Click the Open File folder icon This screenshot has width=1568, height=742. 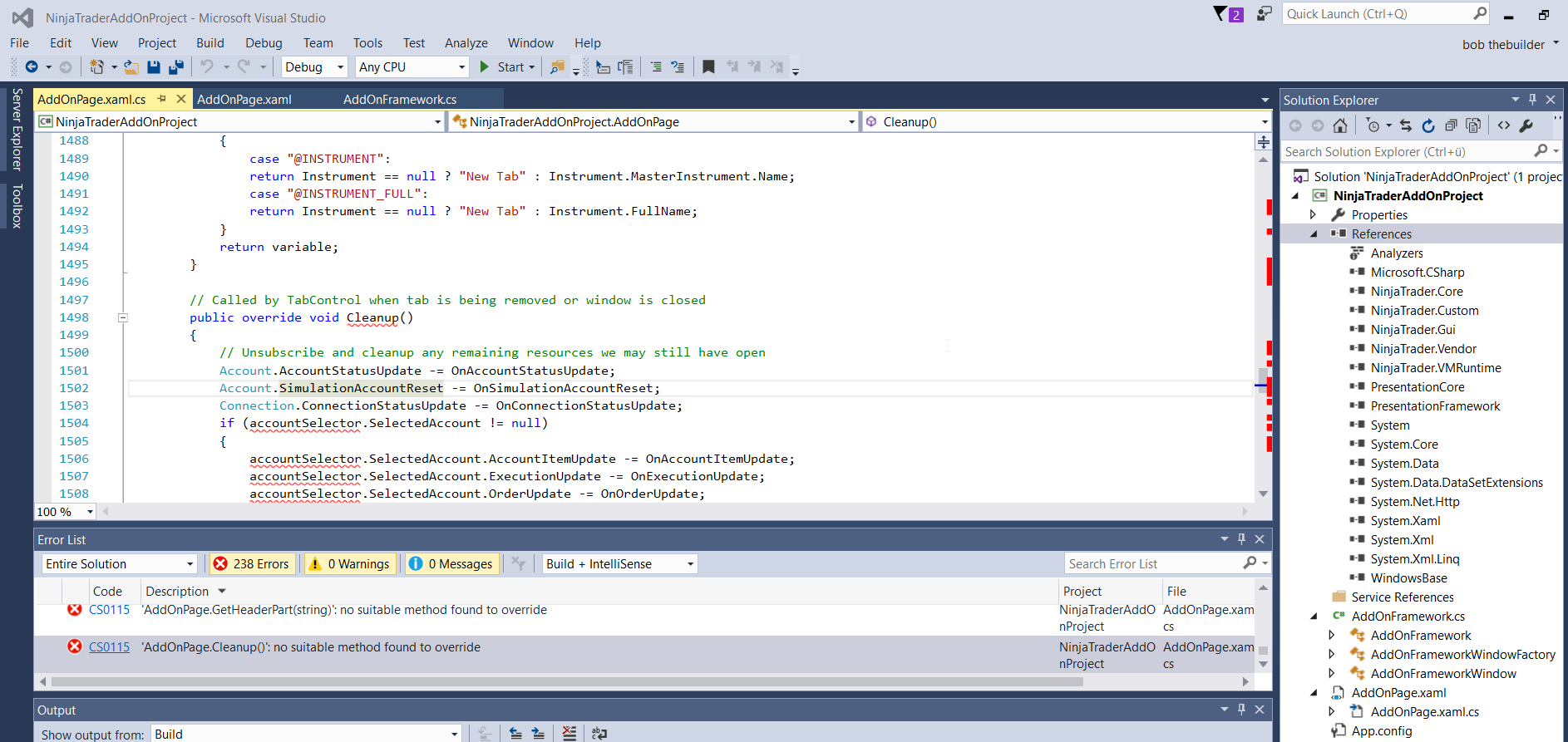click(x=131, y=67)
